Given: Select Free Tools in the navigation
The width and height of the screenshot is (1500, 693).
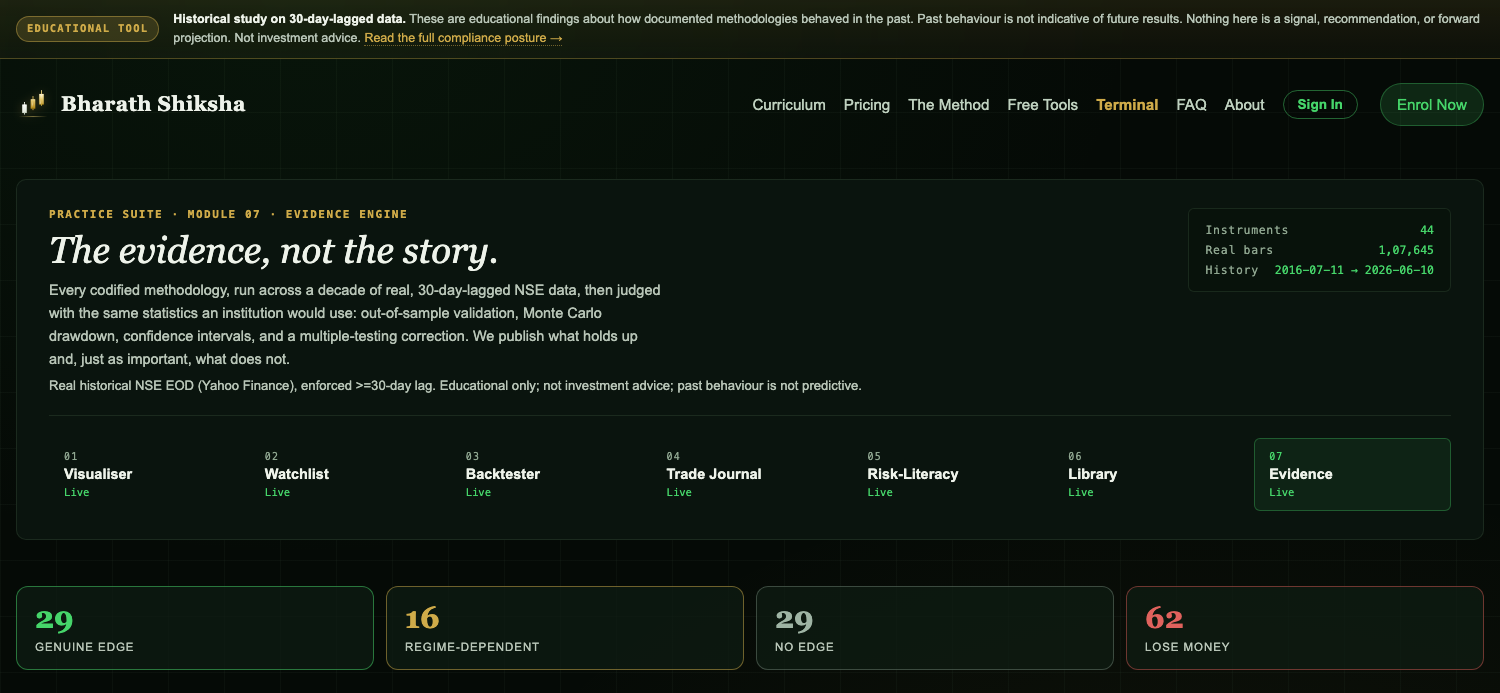Looking at the screenshot, I should (1043, 105).
